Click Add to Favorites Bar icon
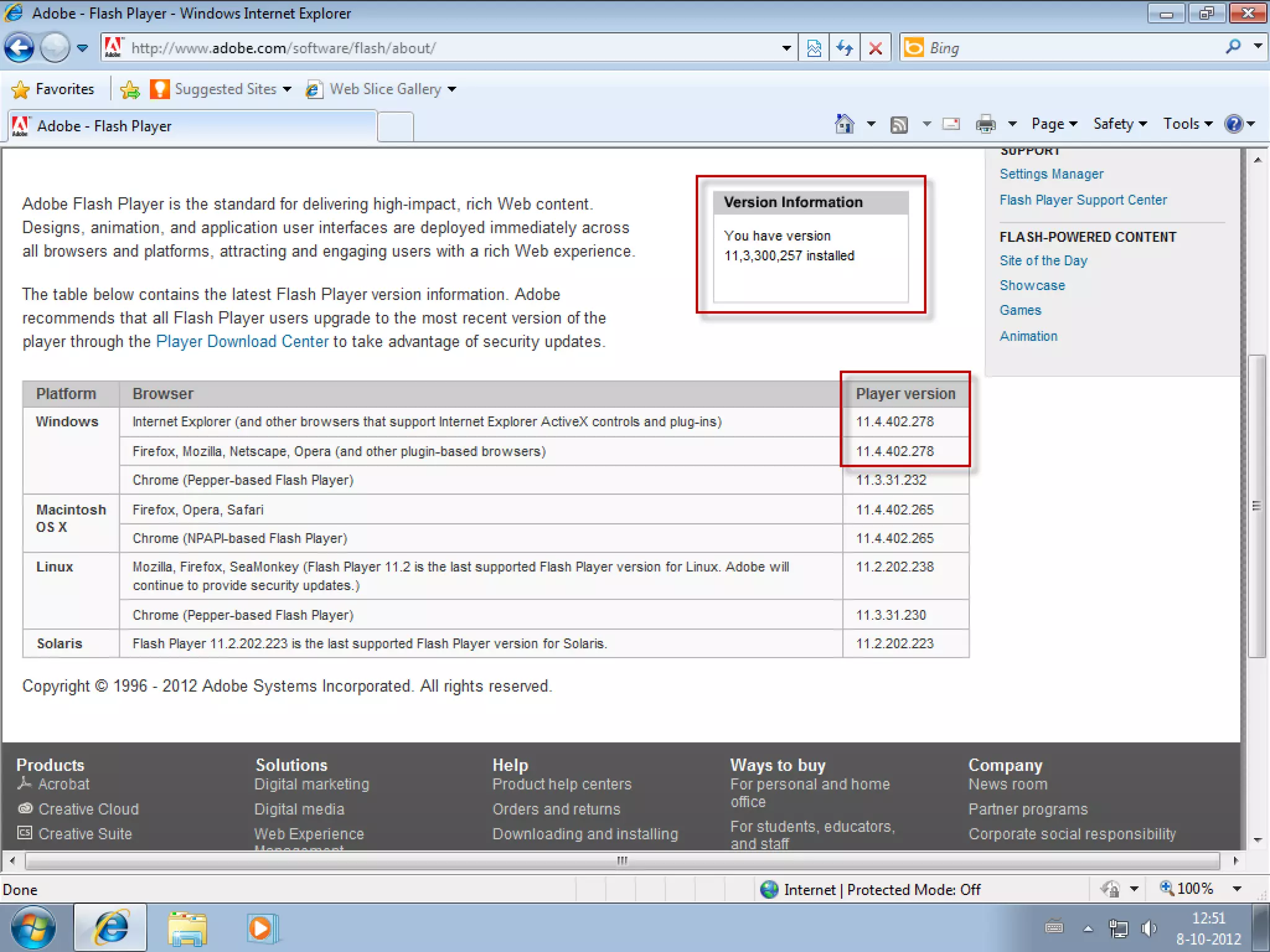 [x=130, y=90]
